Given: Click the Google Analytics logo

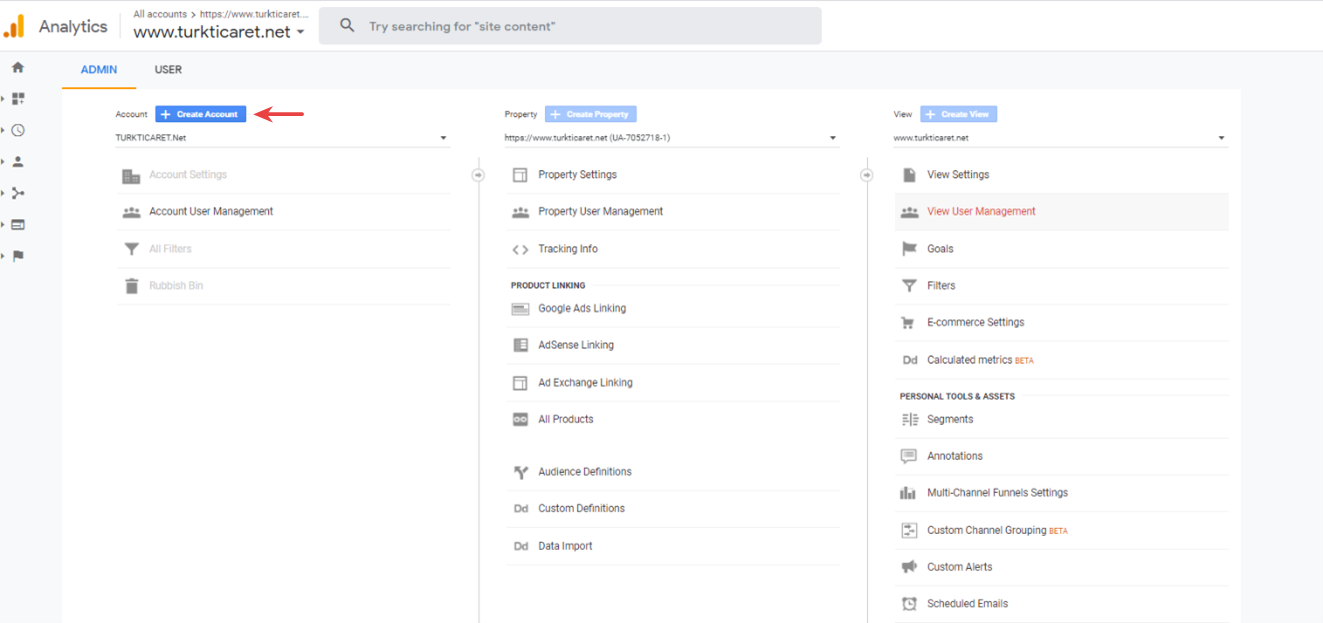Looking at the screenshot, I should coord(15,27).
